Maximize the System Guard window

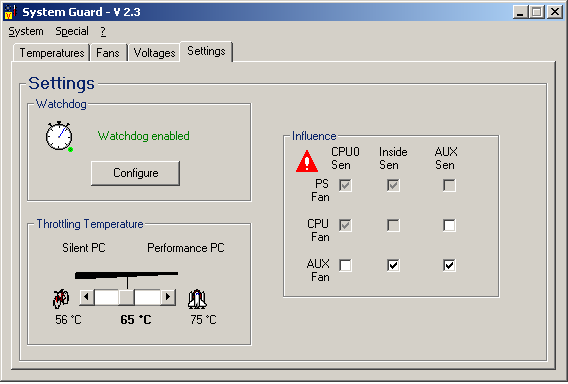coord(536,12)
